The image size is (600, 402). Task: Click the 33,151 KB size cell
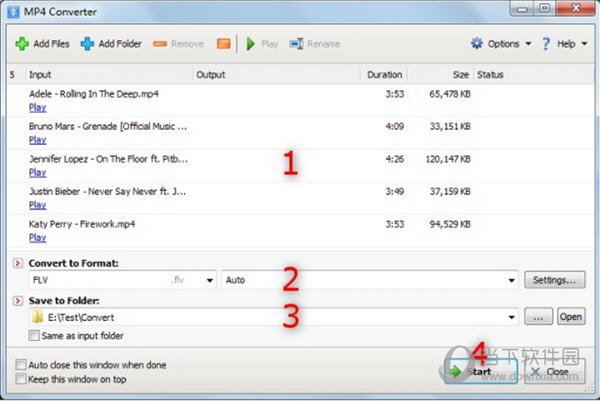tap(450, 127)
